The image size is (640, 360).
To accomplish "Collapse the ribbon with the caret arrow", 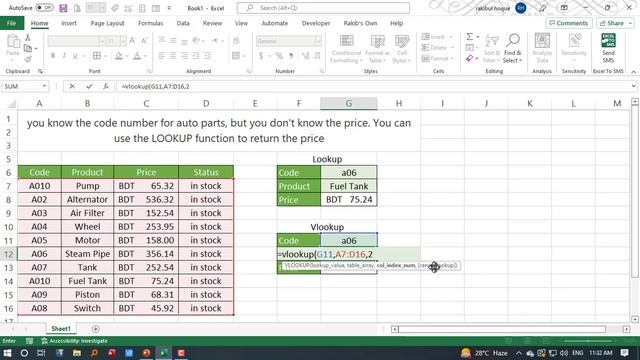I will (633, 71).
